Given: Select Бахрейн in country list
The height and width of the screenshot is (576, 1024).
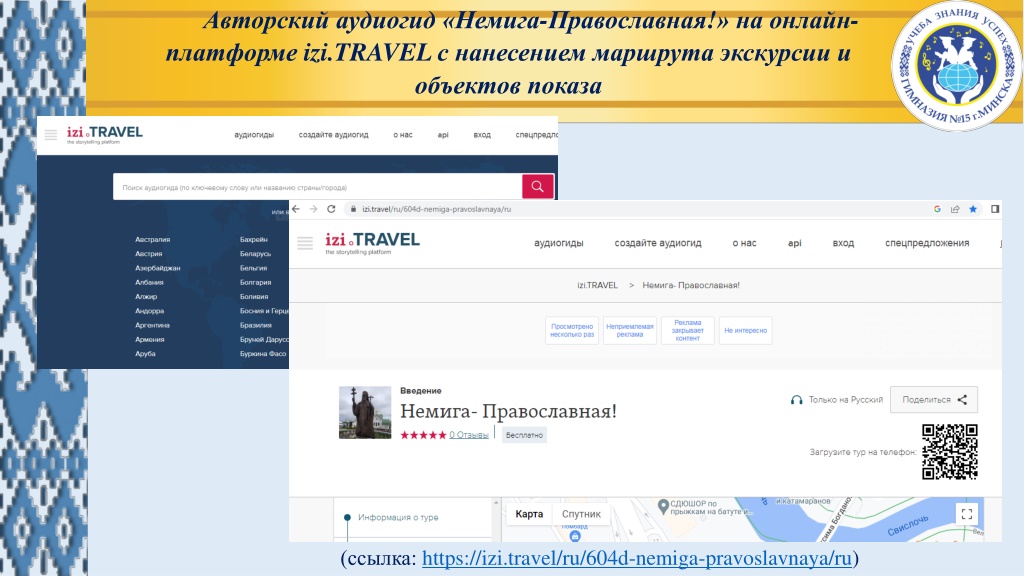Looking at the screenshot, I should point(253,240).
